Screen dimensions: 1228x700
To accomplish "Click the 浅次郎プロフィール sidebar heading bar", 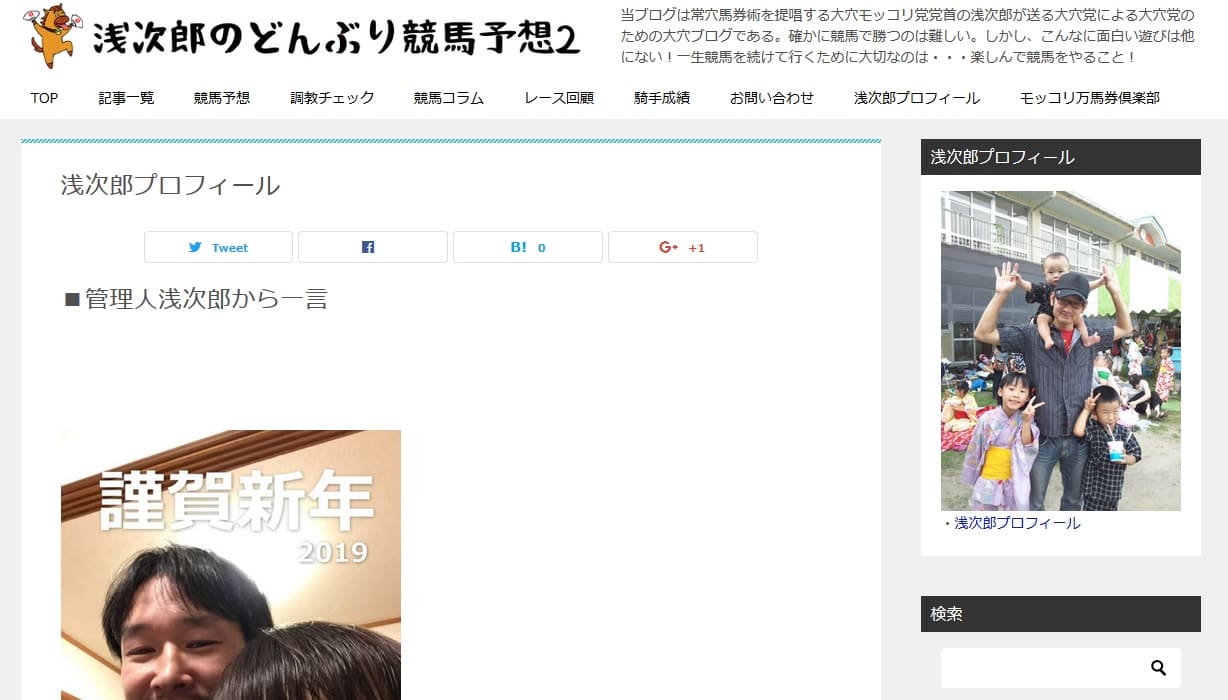I will pos(1061,157).
